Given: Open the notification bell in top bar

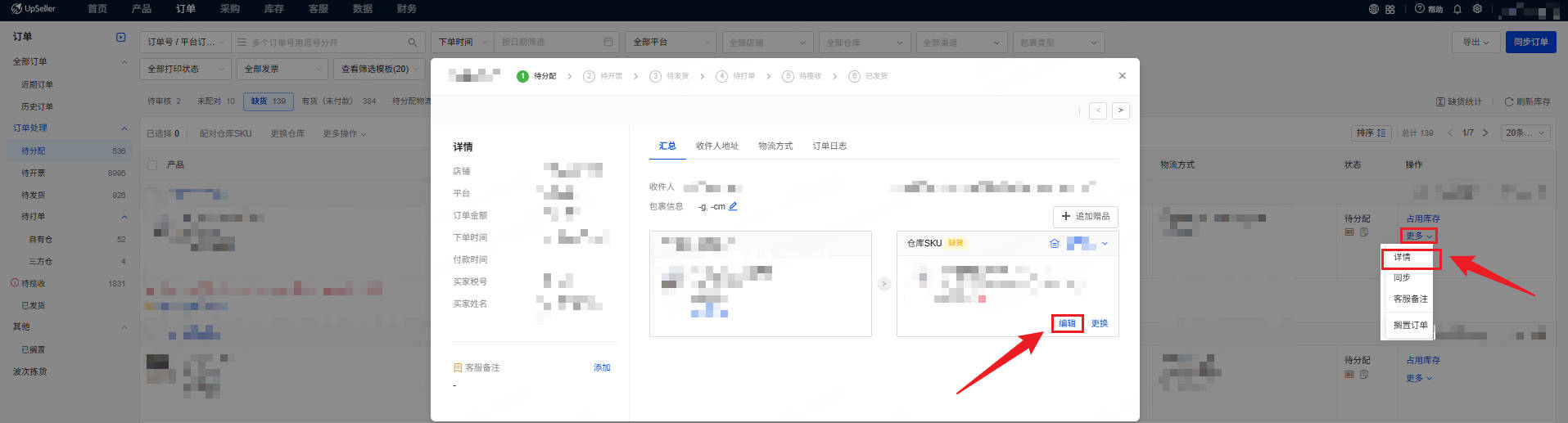Looking at the screenshot, I should tap(1457, 9).
